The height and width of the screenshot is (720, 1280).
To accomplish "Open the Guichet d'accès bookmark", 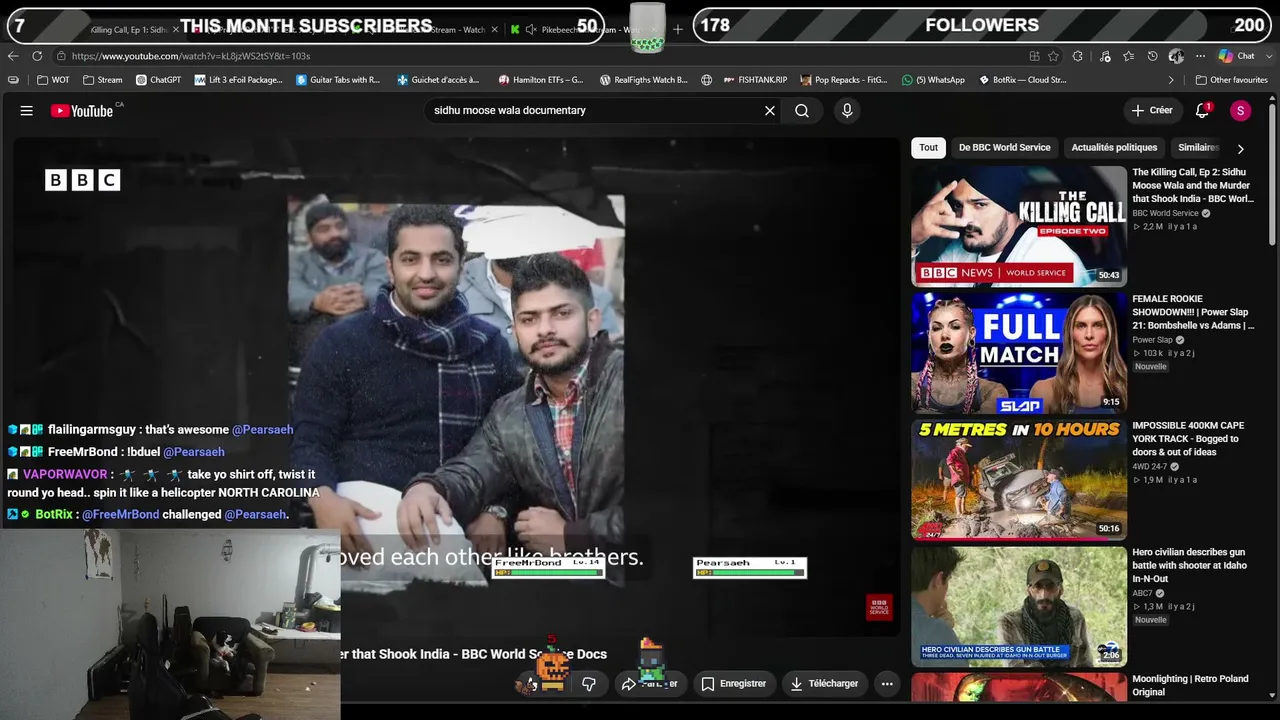I will pyautogui.click(x=439, y=80).
